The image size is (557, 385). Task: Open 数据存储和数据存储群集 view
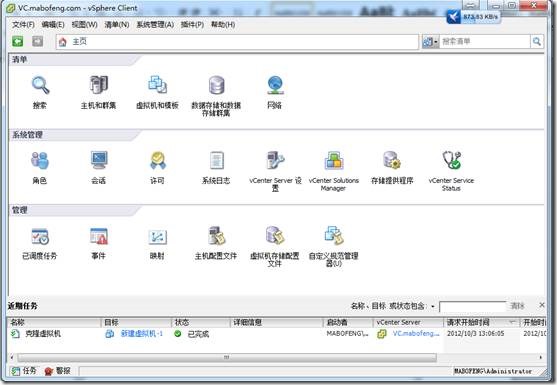216,86
